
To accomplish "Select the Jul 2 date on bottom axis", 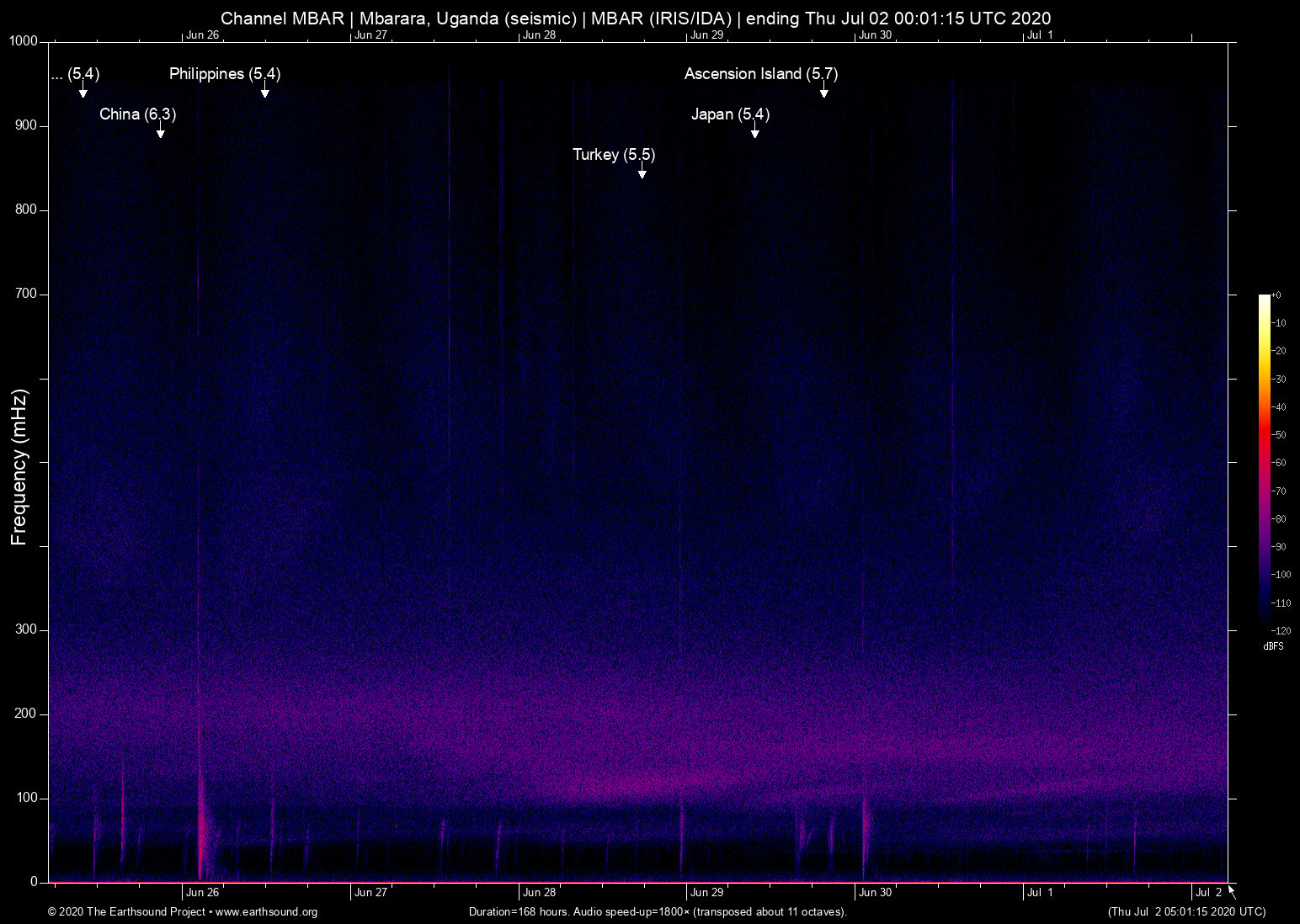I will tap(1207, 893).
